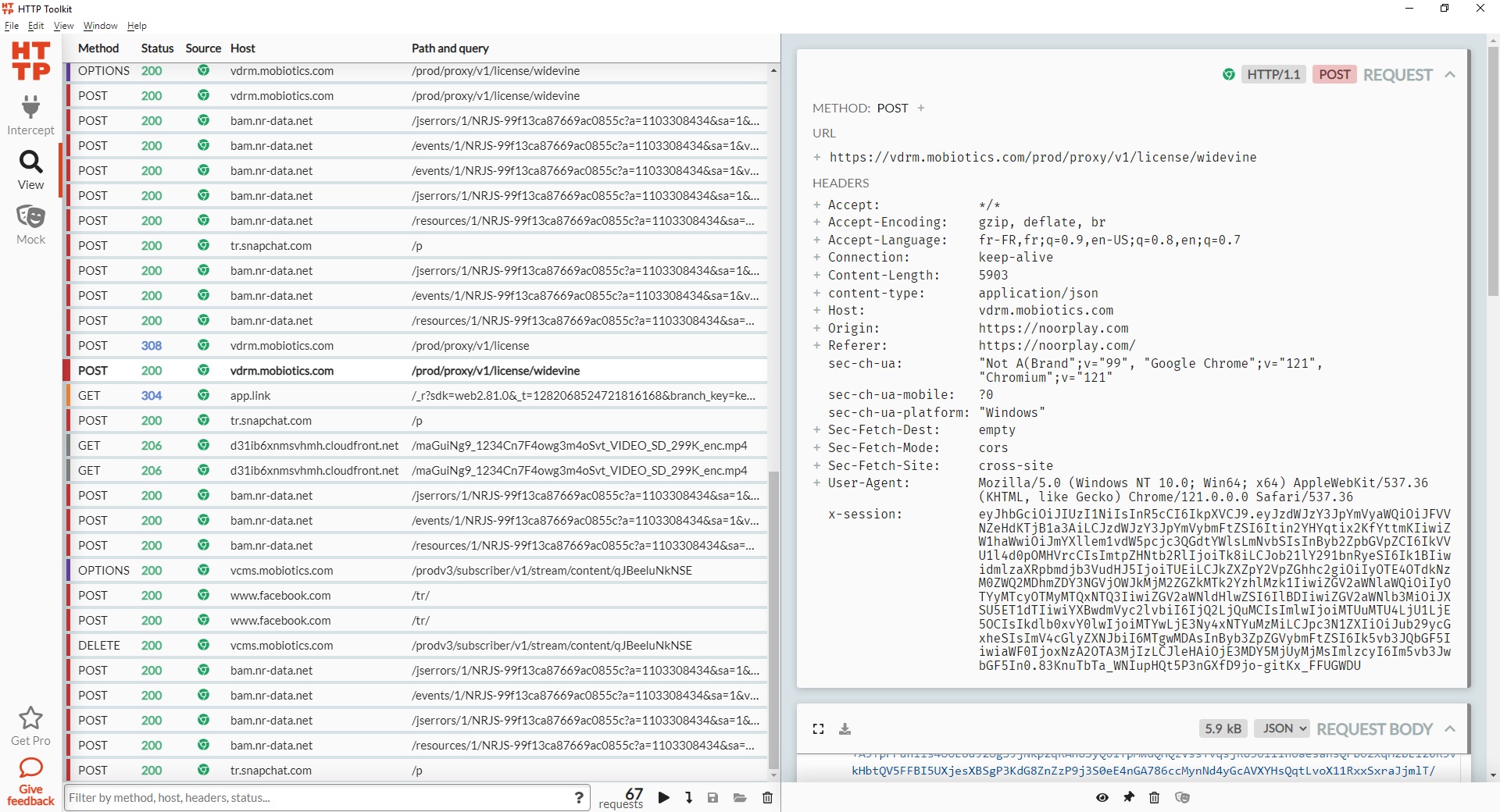Open the JSON format dropdown
Image resolution: width=1500 pixels, height=812 pixels.
[1283, 728]
